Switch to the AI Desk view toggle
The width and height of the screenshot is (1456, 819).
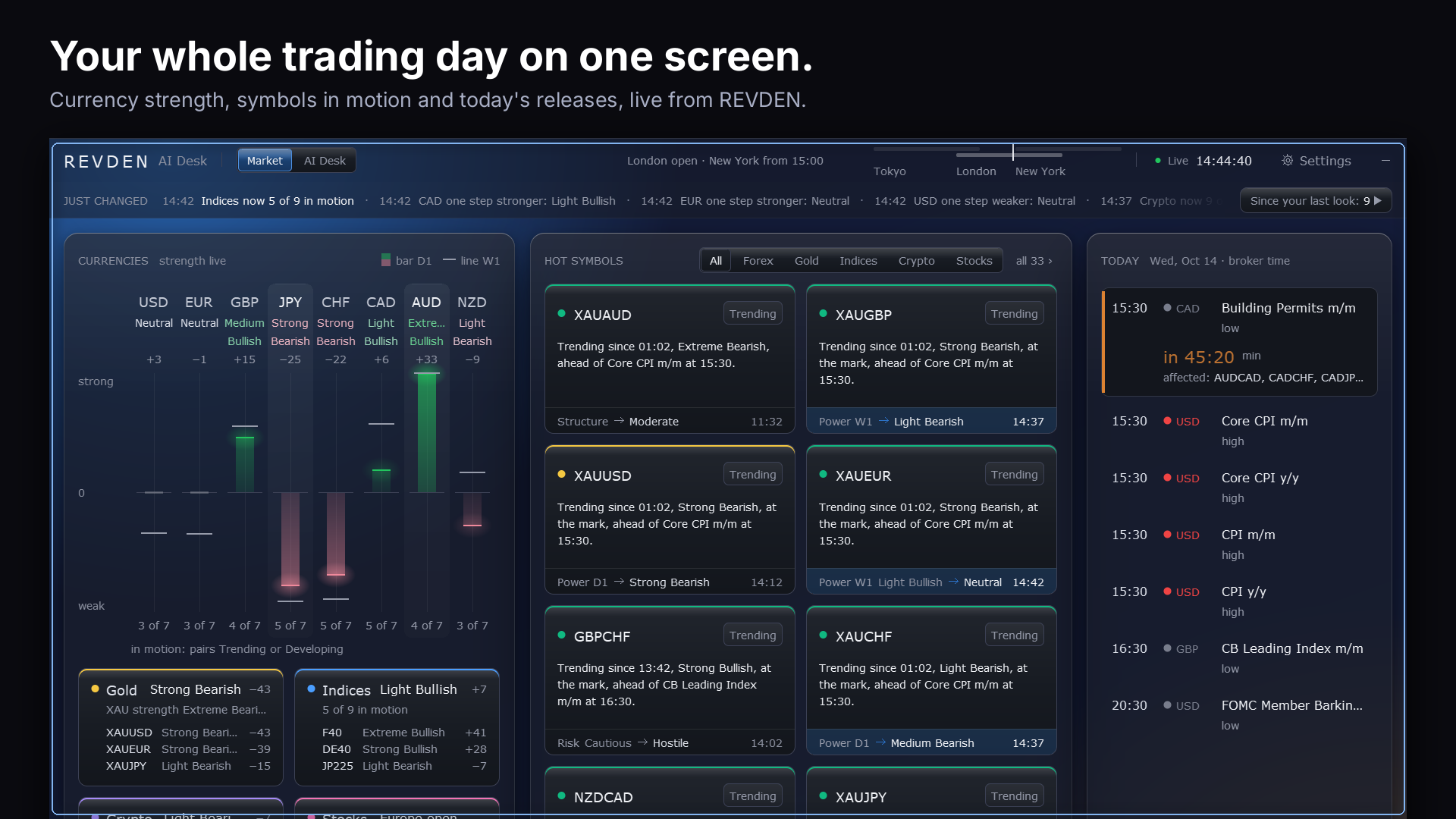pyautogui.click(x=325, y=161)
